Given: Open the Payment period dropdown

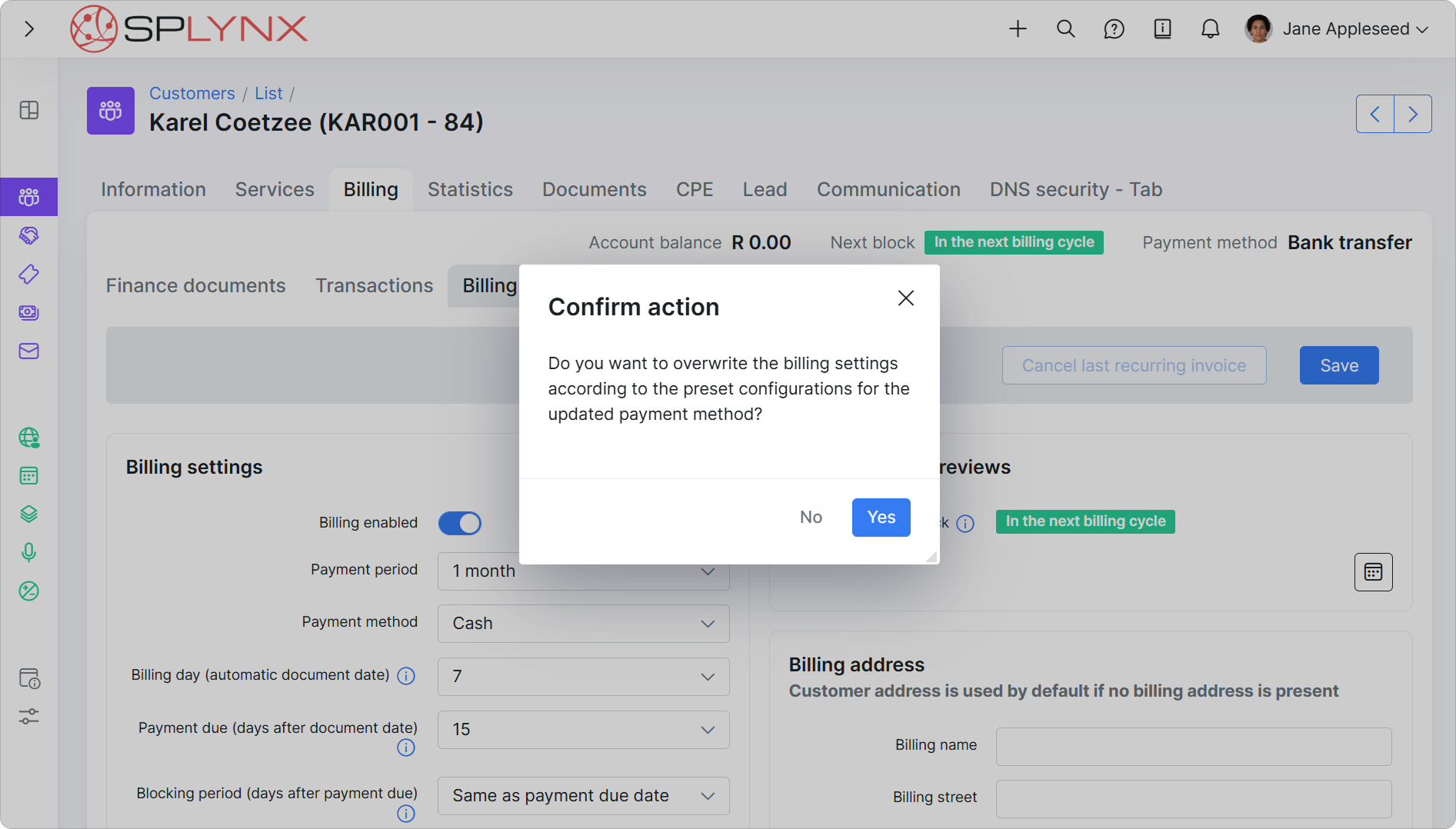Looking at the screenshot, I should coord(583,571).
